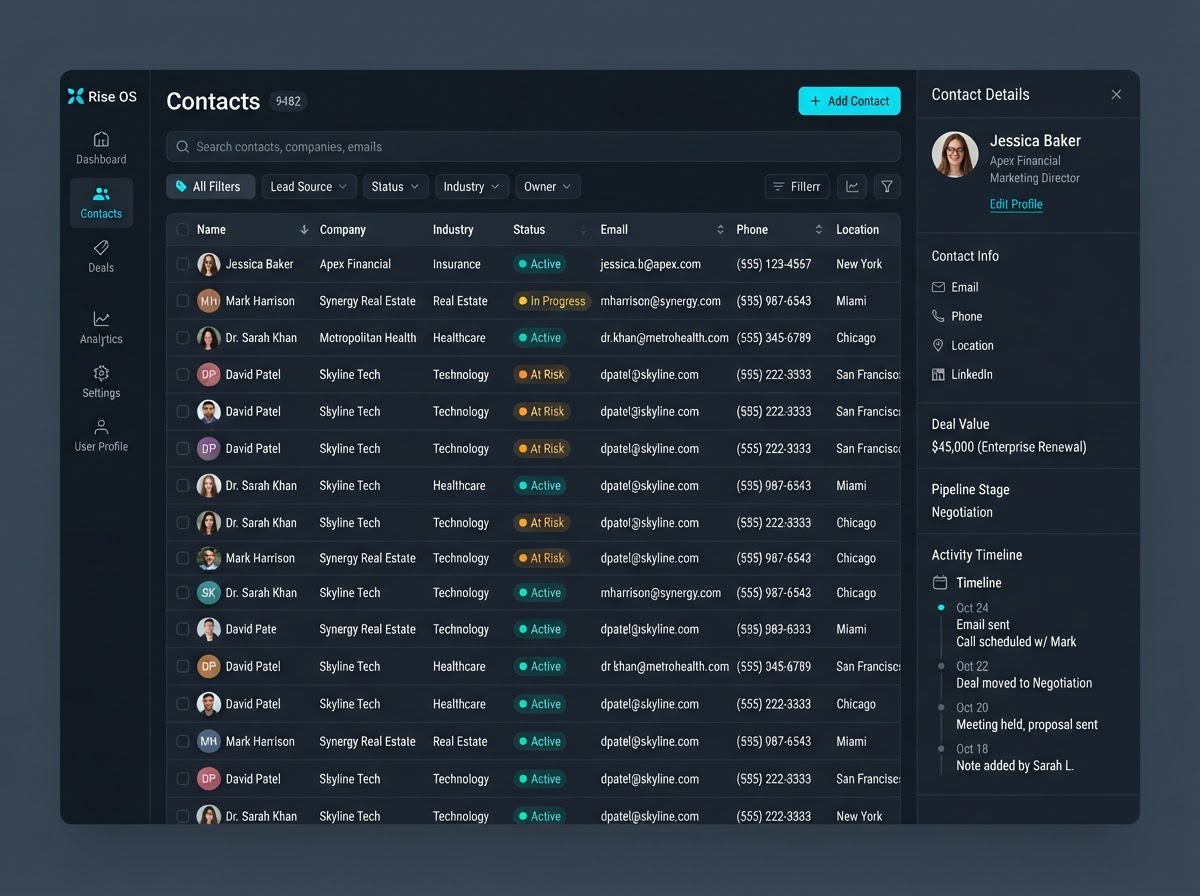Image resolution: width=1200 pixels, height=896 pixels.
Task: Click the sort arrows in Email column
Action: [x=720, y=230]
